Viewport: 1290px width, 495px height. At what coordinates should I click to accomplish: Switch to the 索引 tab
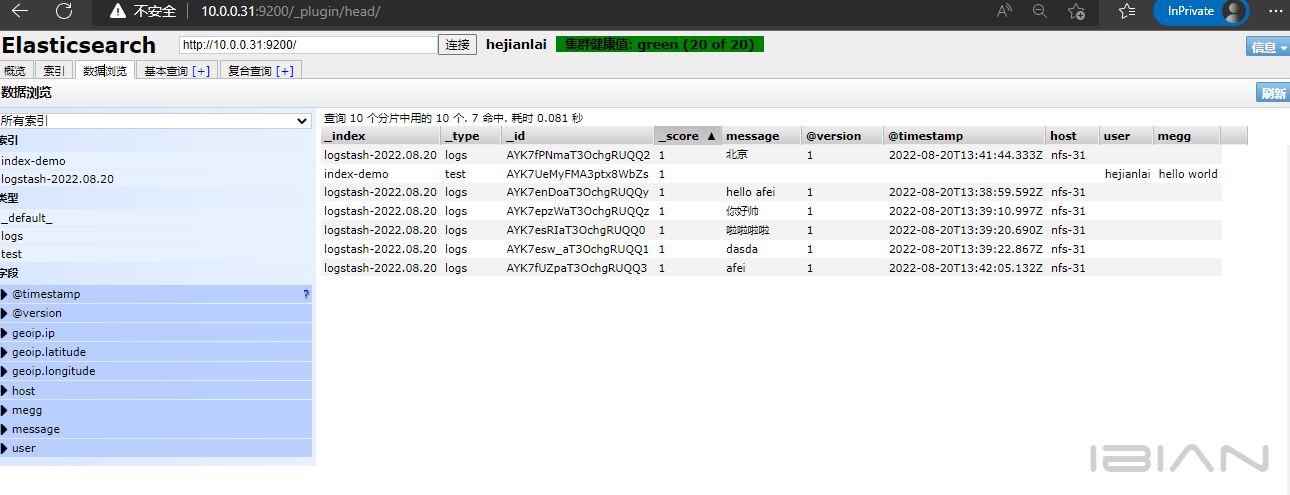click(x=54, y=71)
